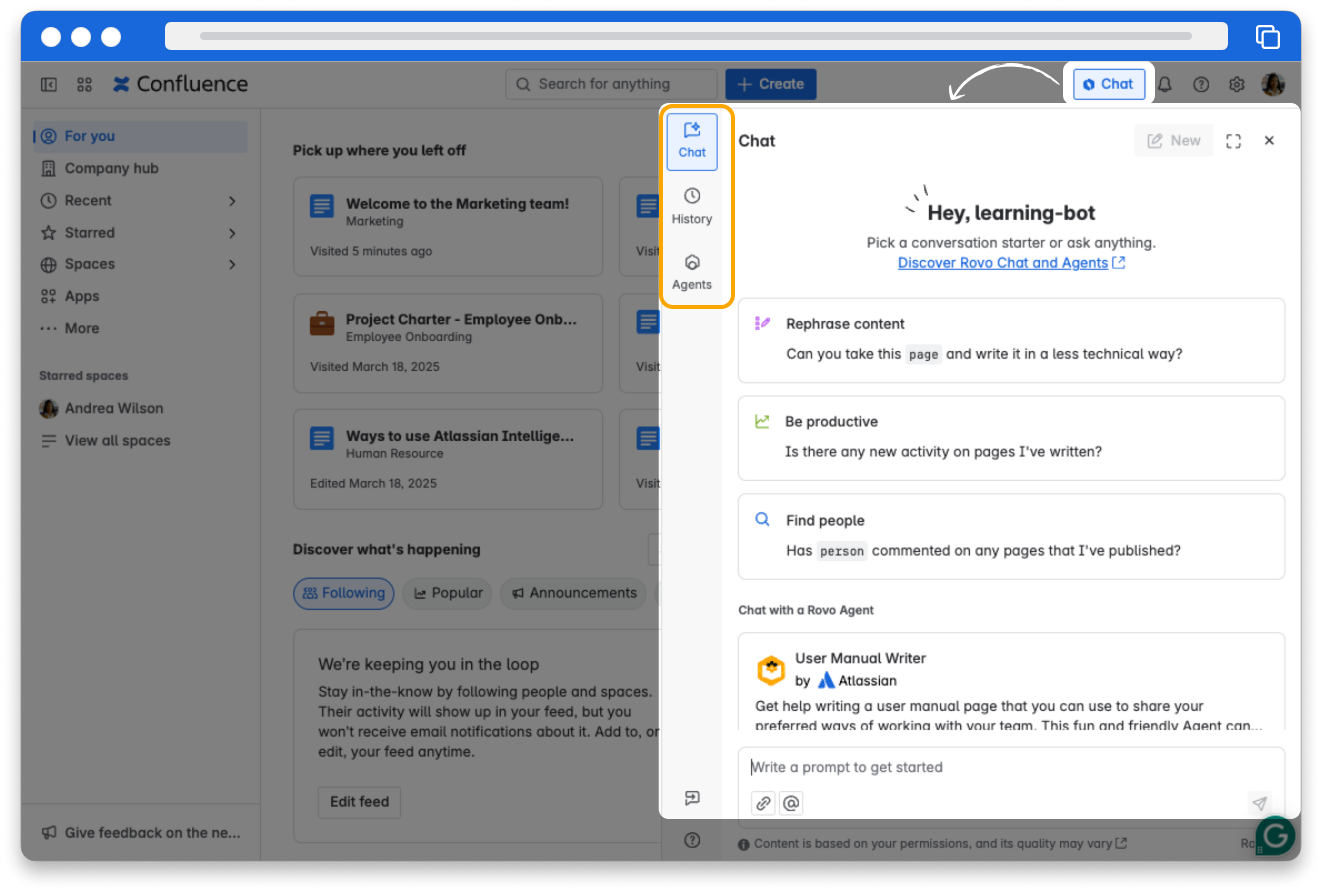Expand the Starred chevron

(x=232, y=233)
